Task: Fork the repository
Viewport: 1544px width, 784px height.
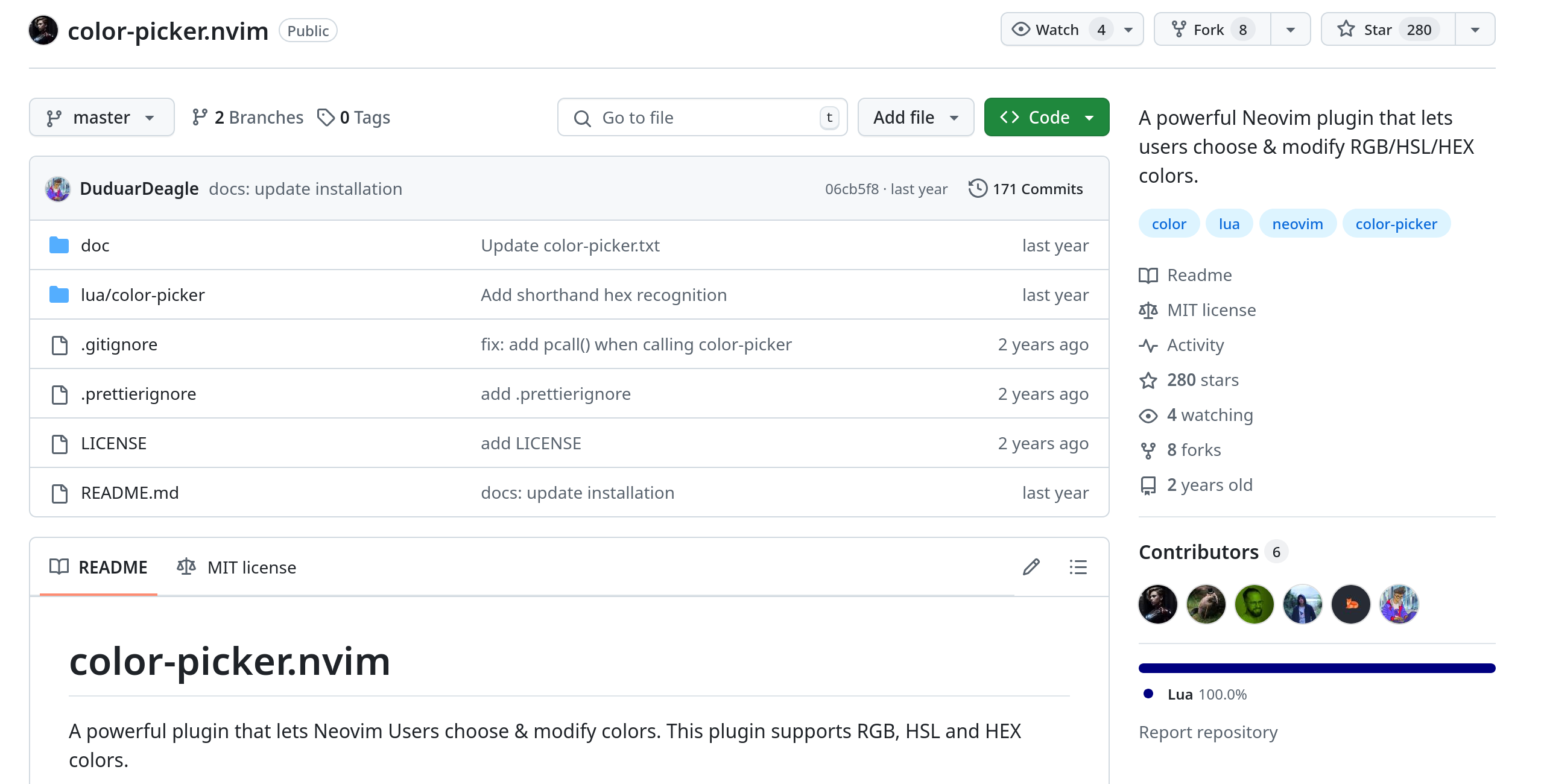Action: [x=1212, y=30]
